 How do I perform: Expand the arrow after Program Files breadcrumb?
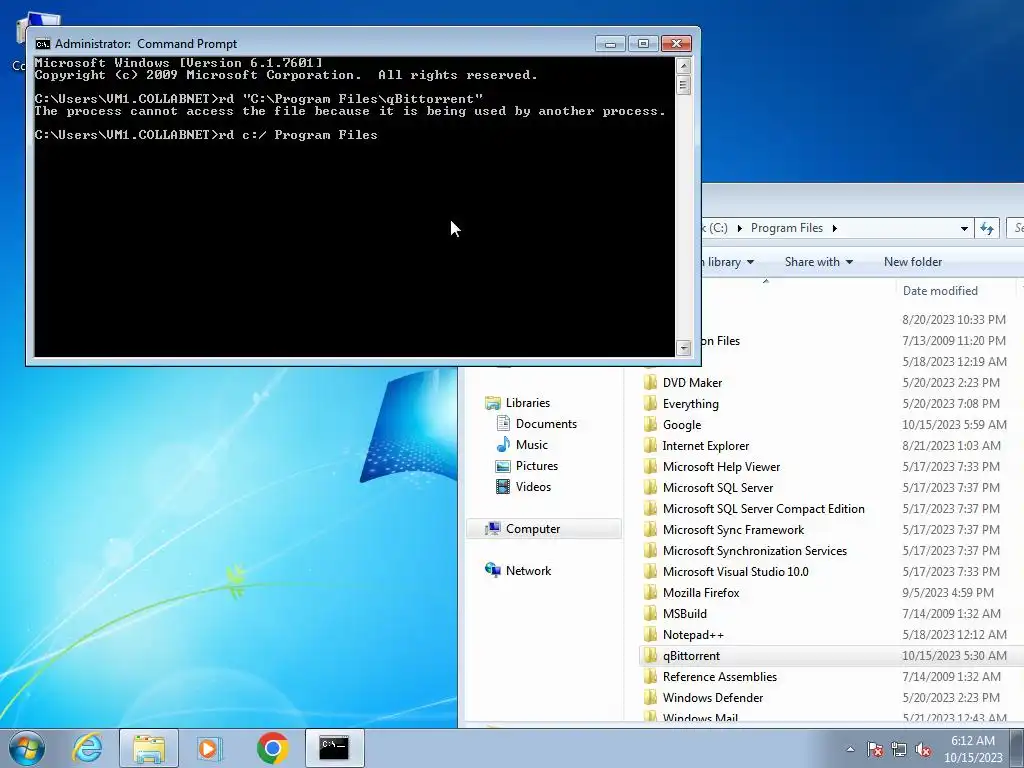coord(835,228)
